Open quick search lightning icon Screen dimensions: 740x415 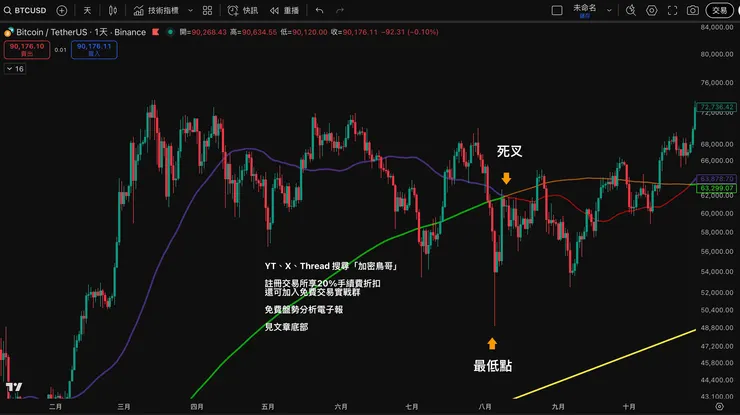click(631, 10)
